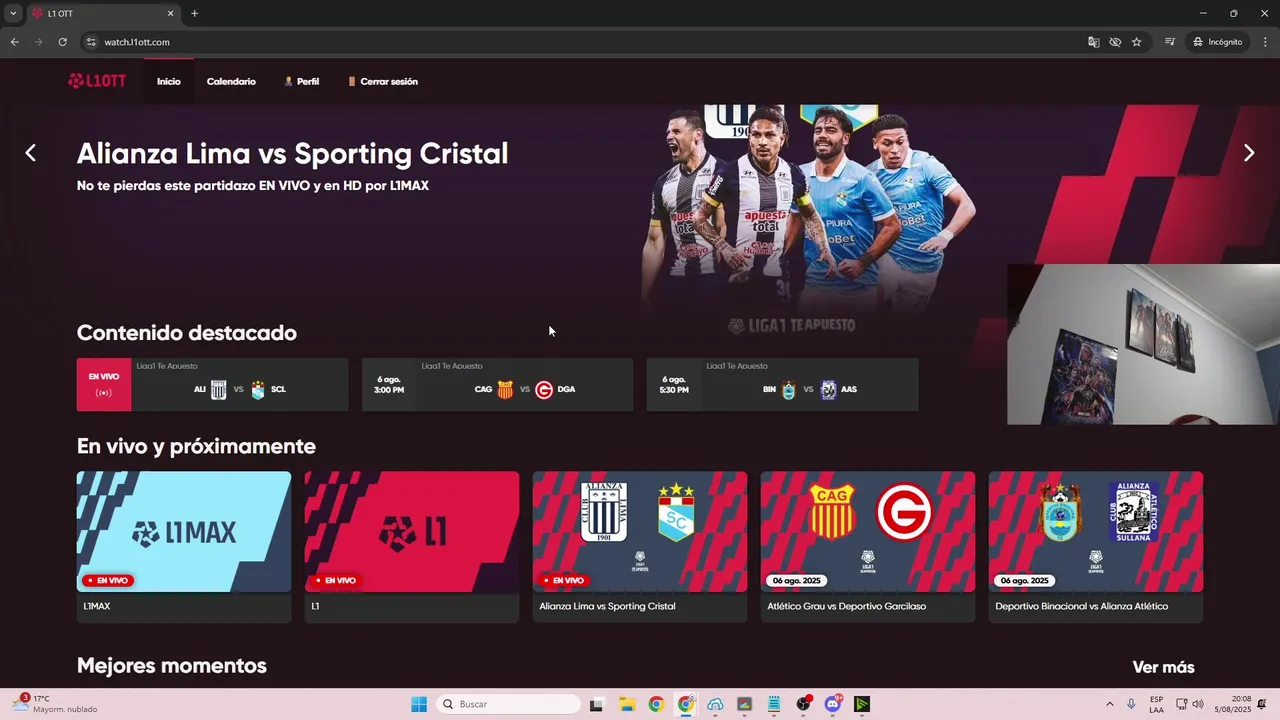The image size is (1280, 720).
Task: Open the EN VIVO ALI vs SCL featured card
Action: pos(212,384)
